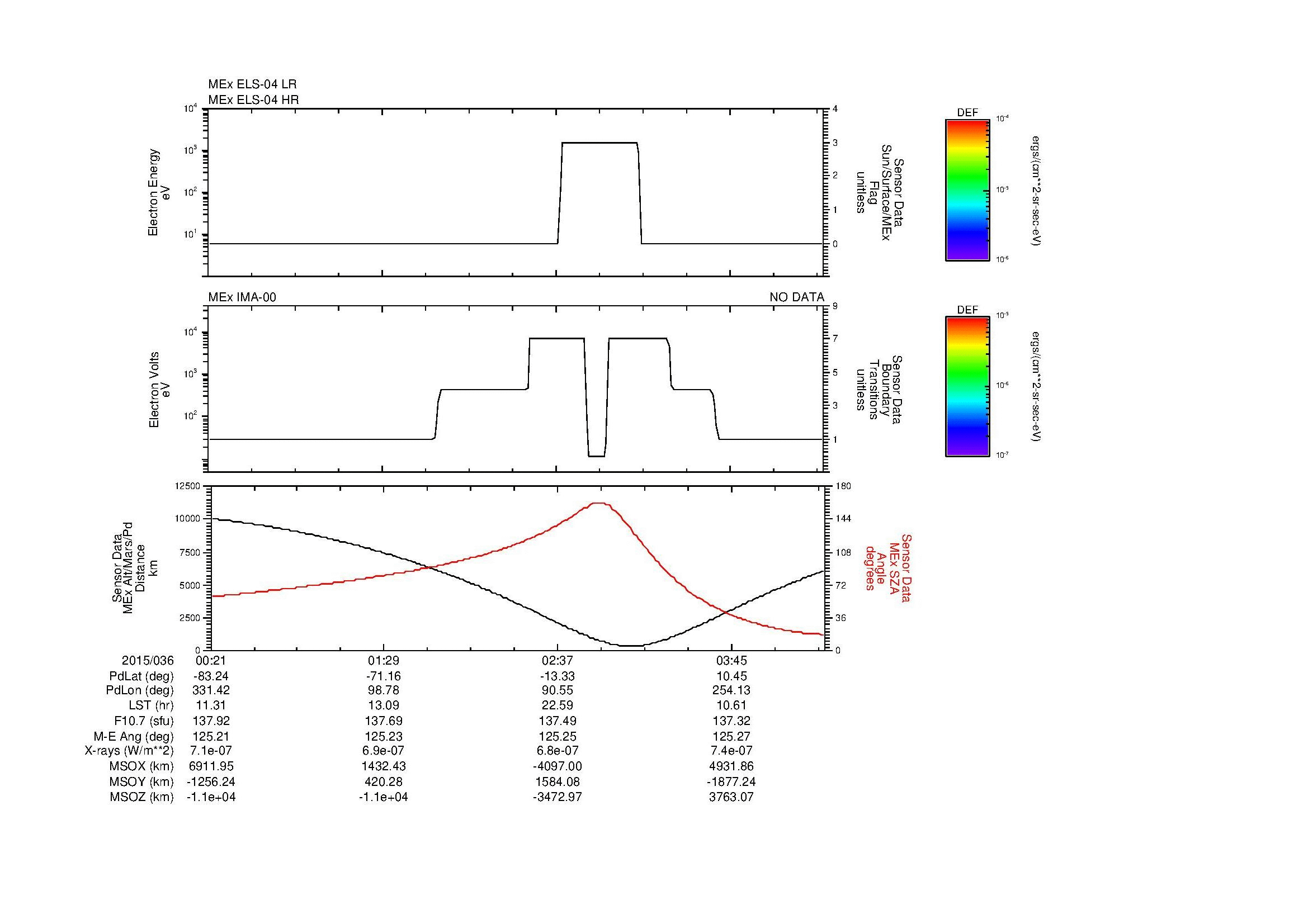Click the MSOZ value -3472.97

557,797
